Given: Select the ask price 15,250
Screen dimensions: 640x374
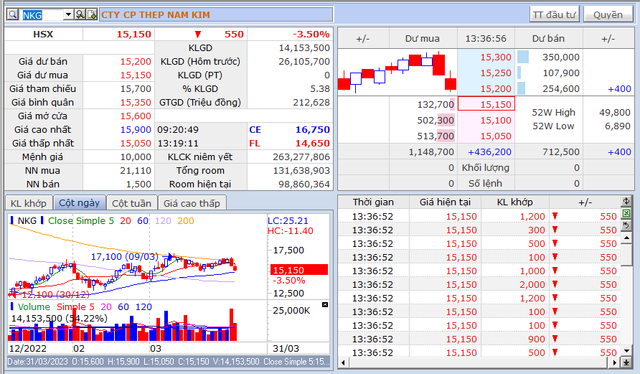Looking at the screenshot, I should [496, 73].
